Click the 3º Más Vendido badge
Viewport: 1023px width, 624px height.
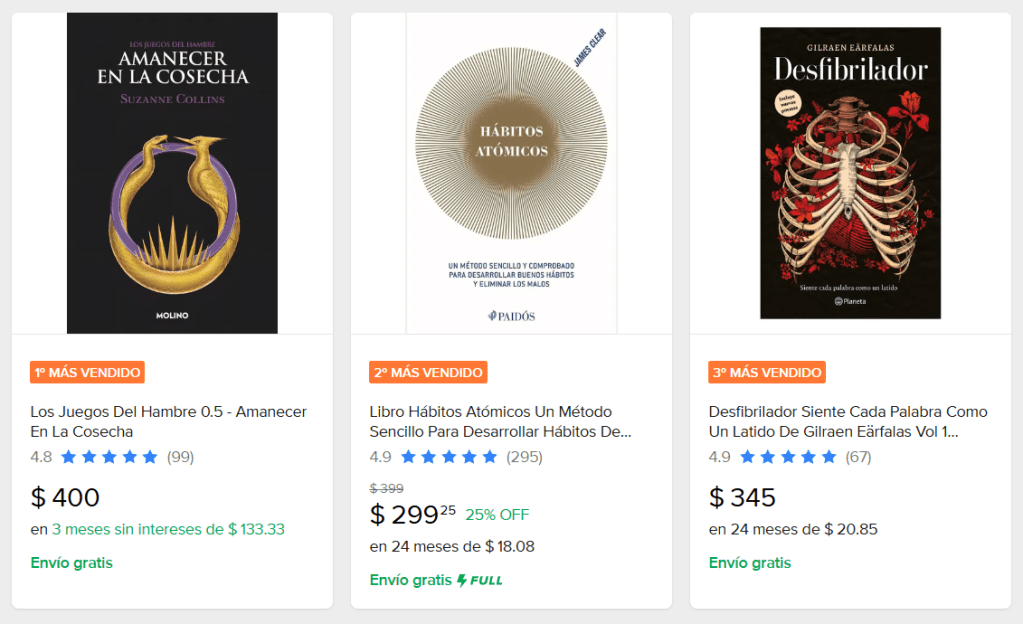click(x=766, y=372)
